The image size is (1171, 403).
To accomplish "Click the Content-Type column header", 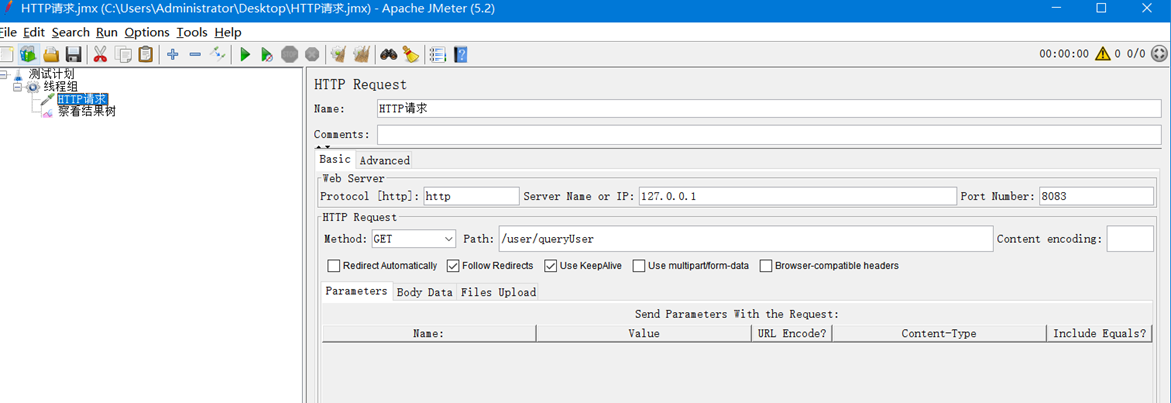I will pyautogui.click(x=939, y=334).
